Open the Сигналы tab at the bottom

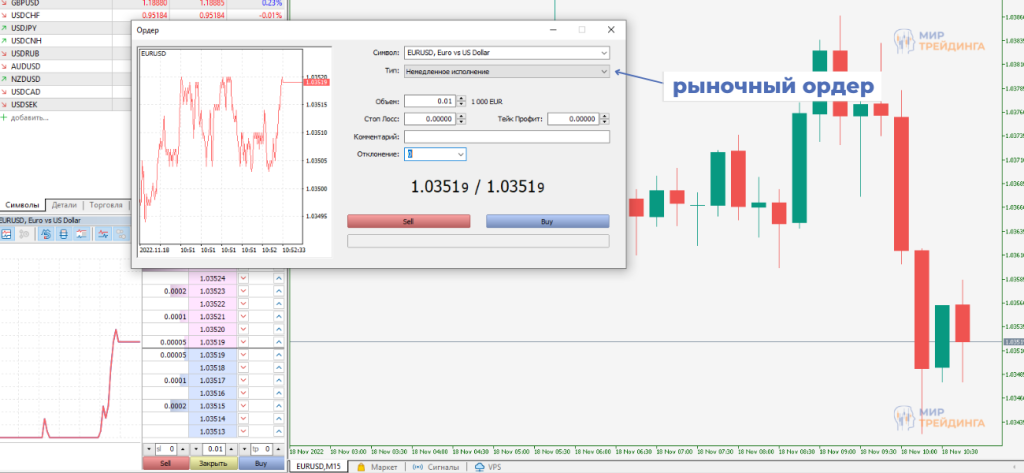pos(438,466)
